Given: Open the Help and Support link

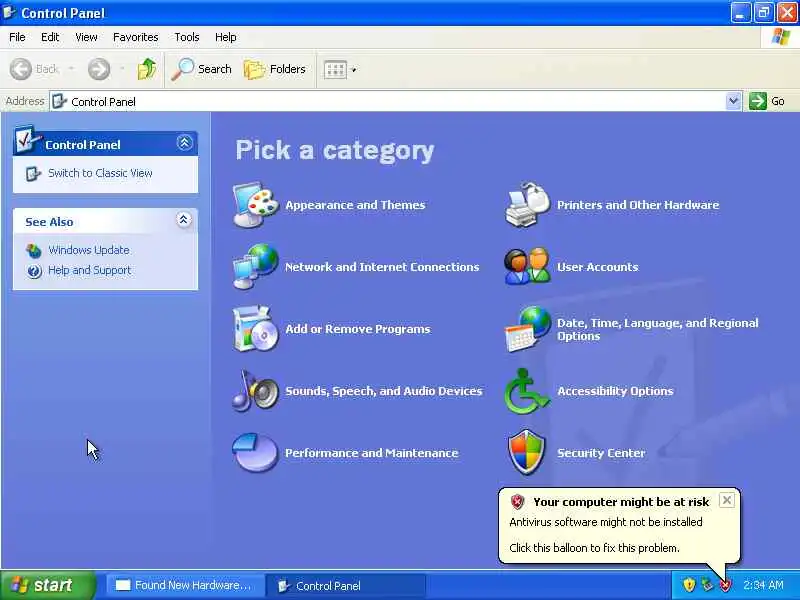Looking at the screenshot, I should pyautogui.click(x=90, y=270).
